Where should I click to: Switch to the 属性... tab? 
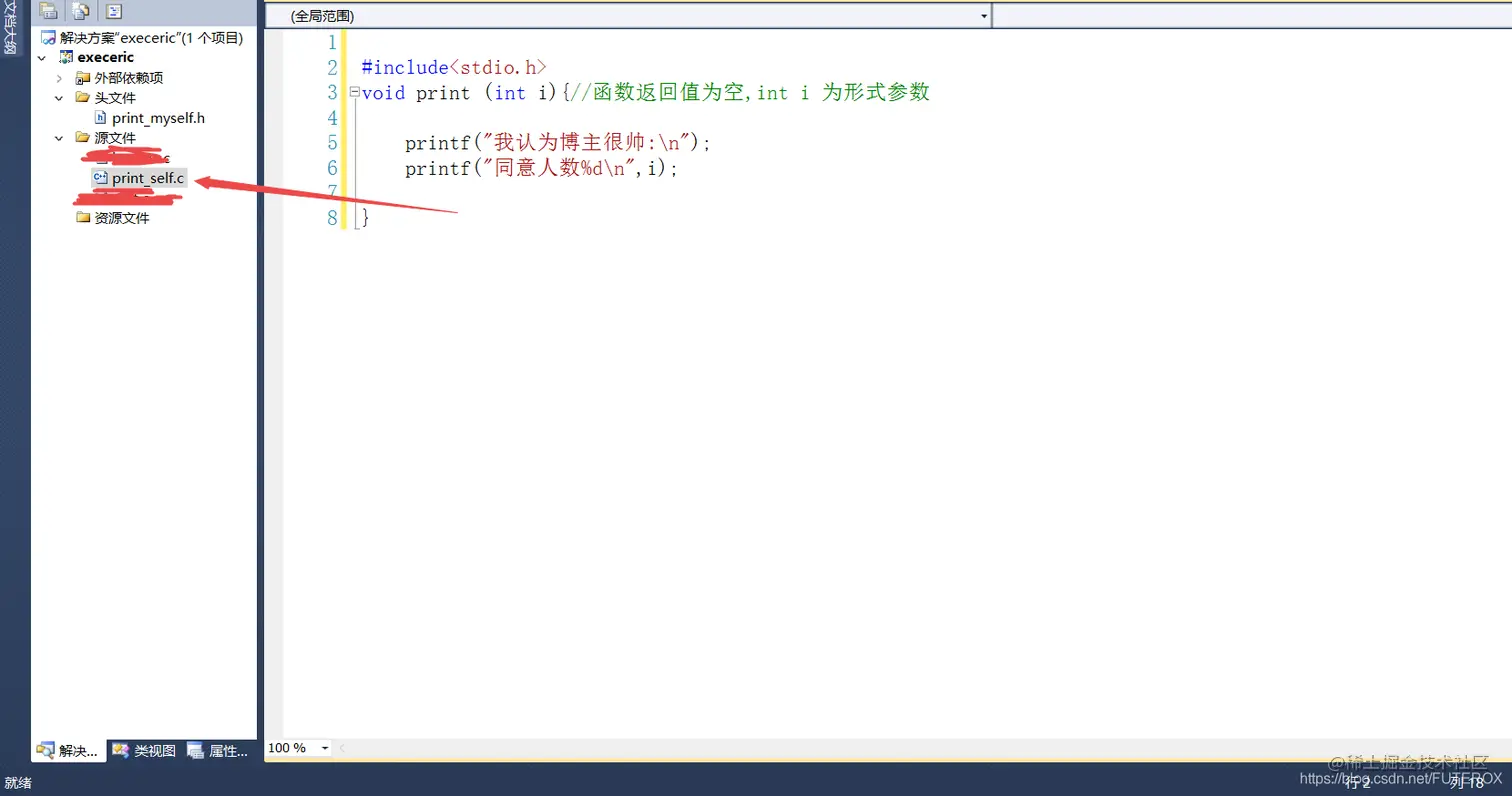pos(219,751)
